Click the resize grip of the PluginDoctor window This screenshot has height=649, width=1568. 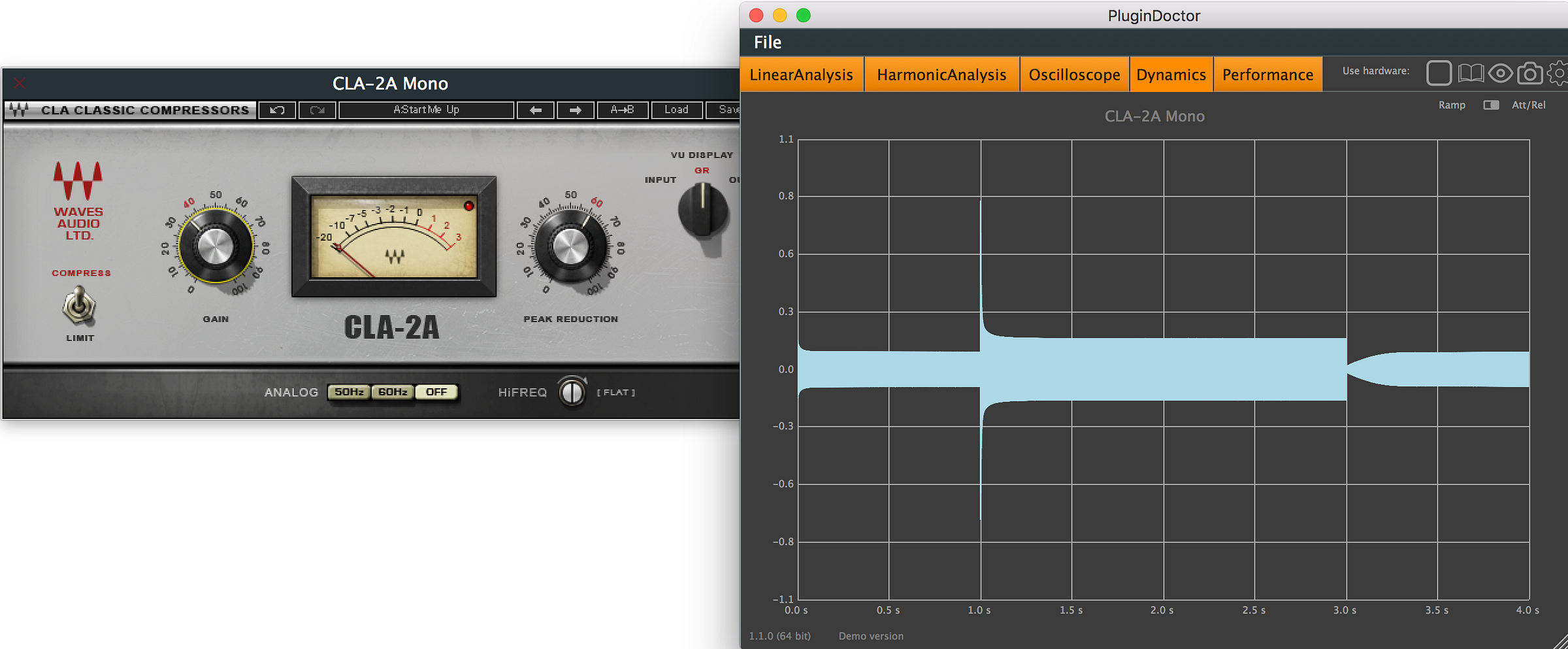click(1559, 641)
